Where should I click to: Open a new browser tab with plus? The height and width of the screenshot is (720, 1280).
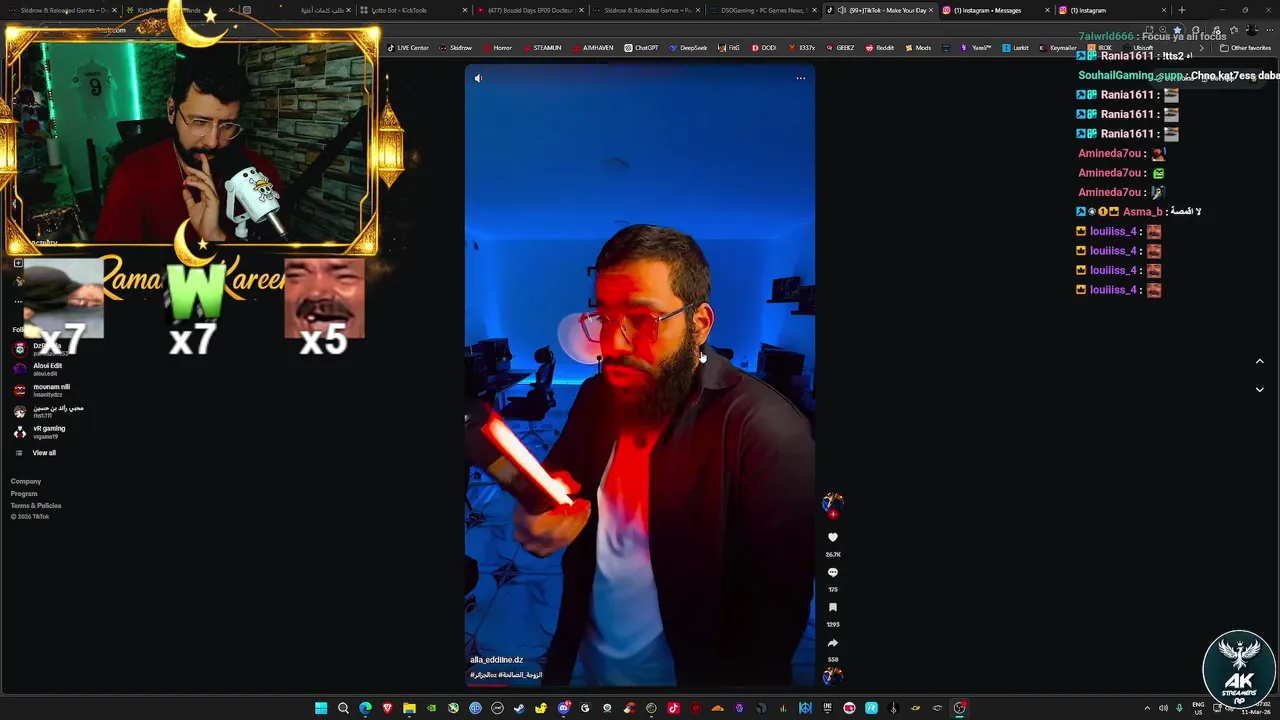pos(1182,10)
